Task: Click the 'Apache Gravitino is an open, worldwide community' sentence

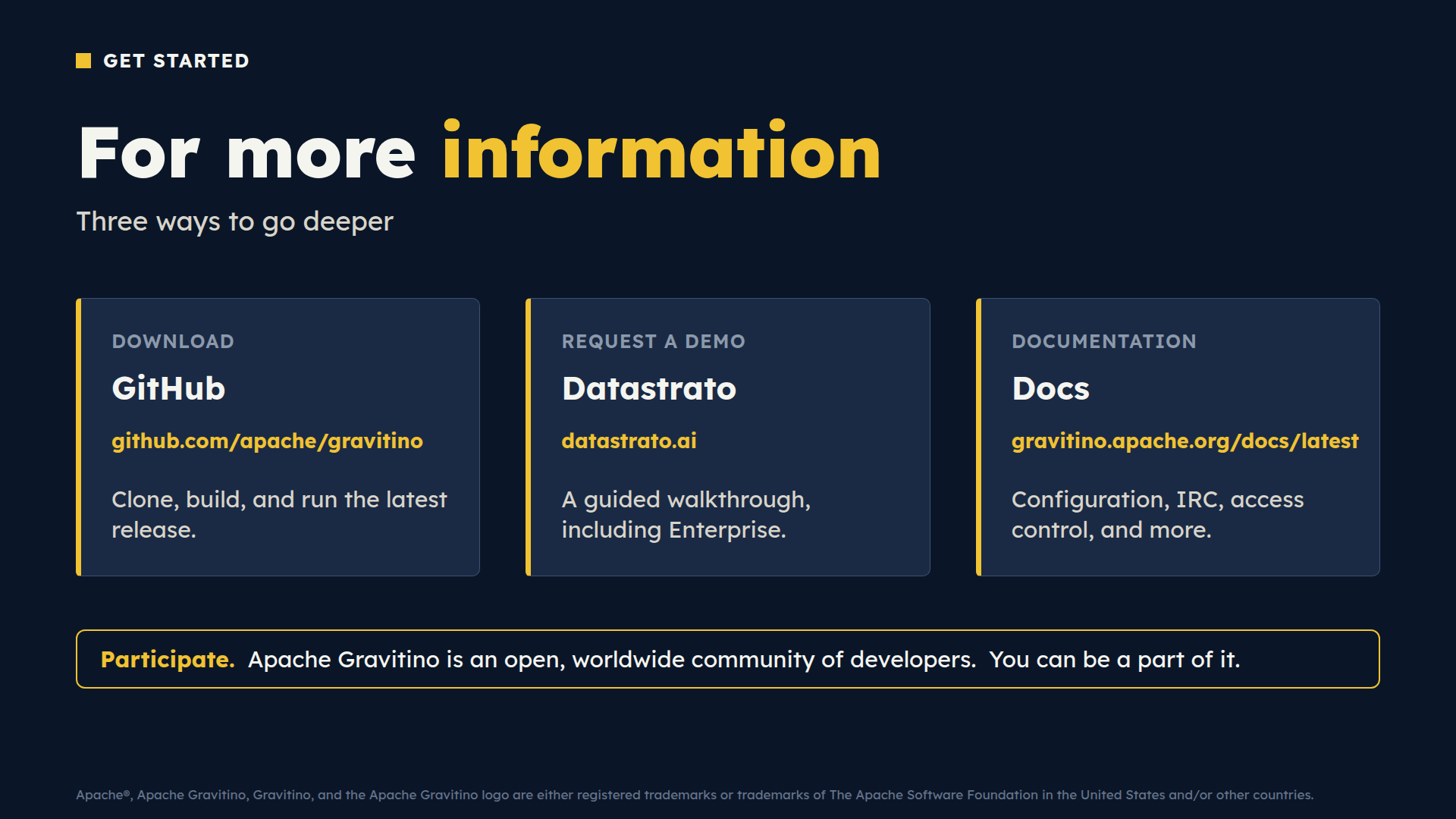Action: coord(612,659)
